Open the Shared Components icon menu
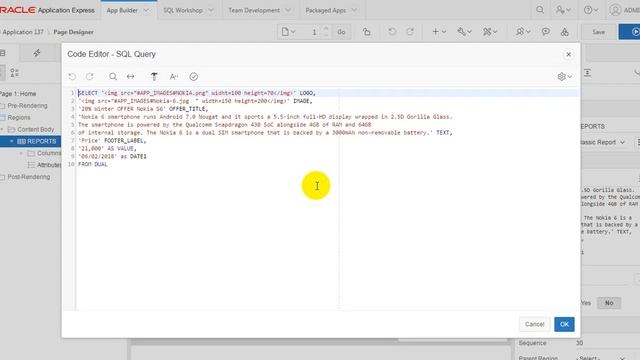640x360 pixels. [x=490, y=32]
